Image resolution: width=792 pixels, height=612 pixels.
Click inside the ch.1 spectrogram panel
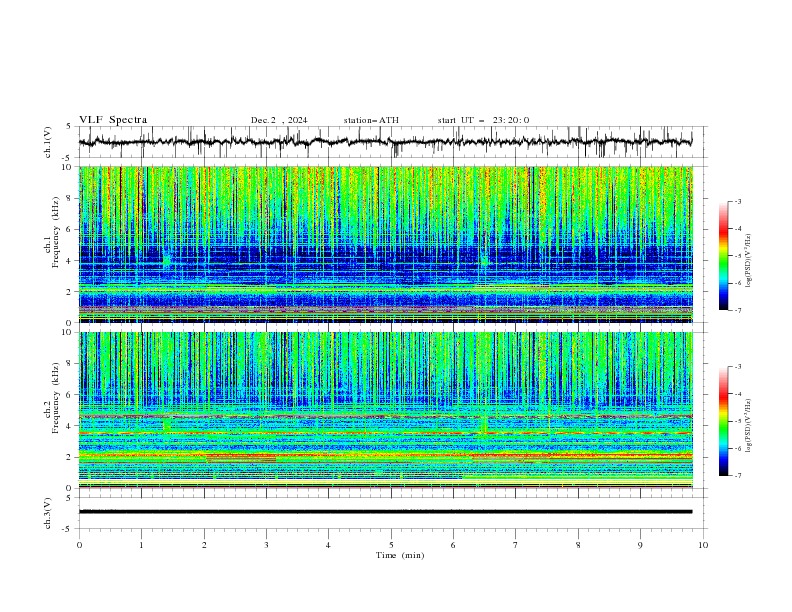tap(385, 244)
